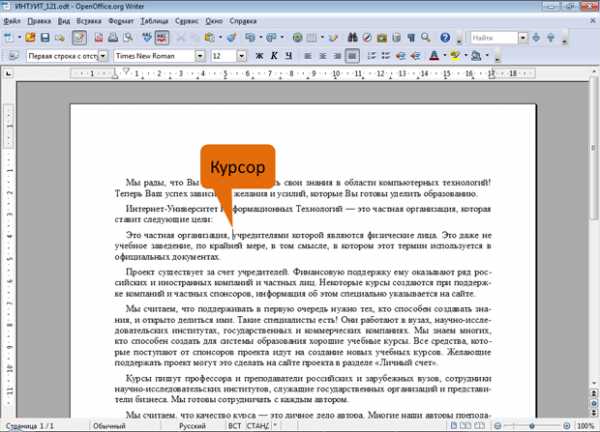
Task: Open the Правка menu
Action: [39, 21]
